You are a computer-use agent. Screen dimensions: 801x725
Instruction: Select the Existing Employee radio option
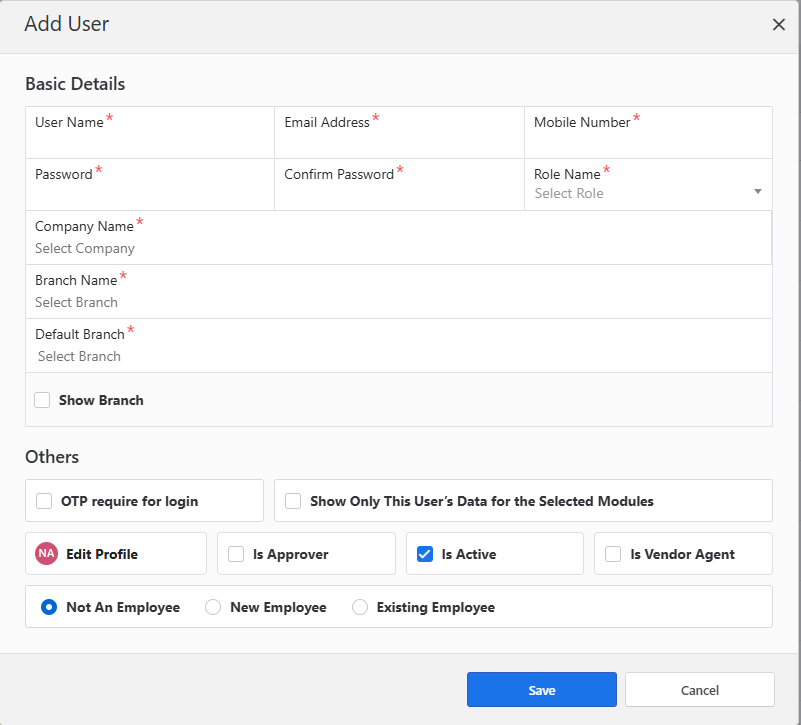[x=360, y=607]
